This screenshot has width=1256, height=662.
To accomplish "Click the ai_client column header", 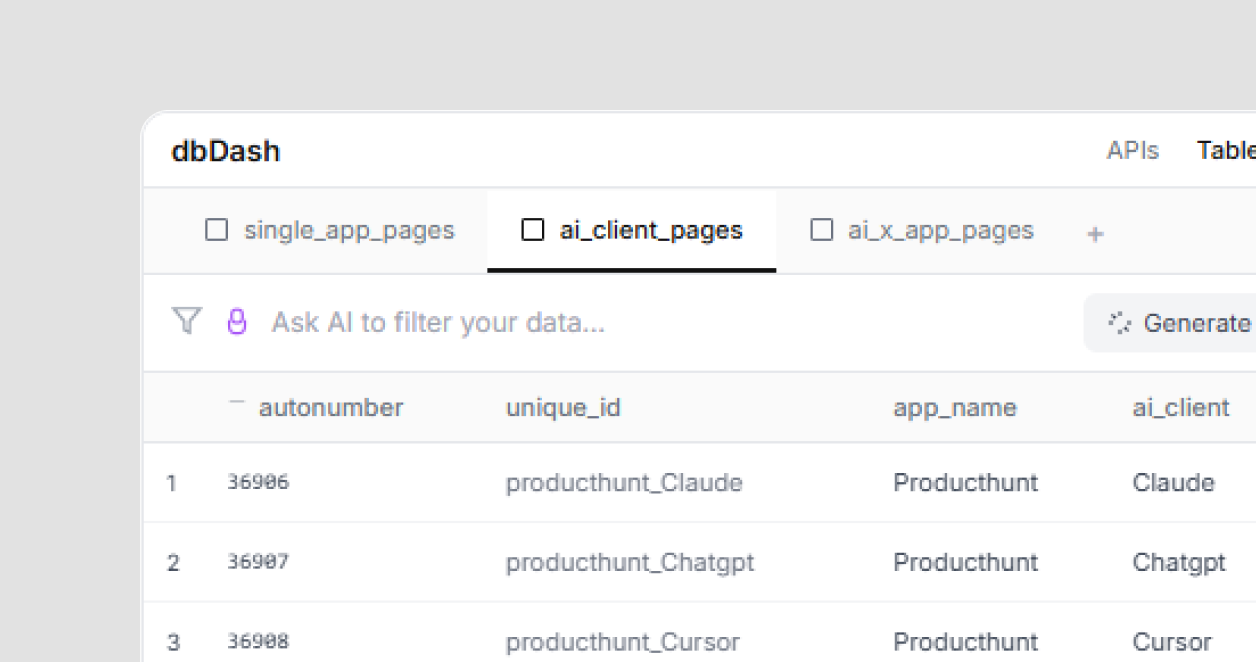I will point(1181,407).
